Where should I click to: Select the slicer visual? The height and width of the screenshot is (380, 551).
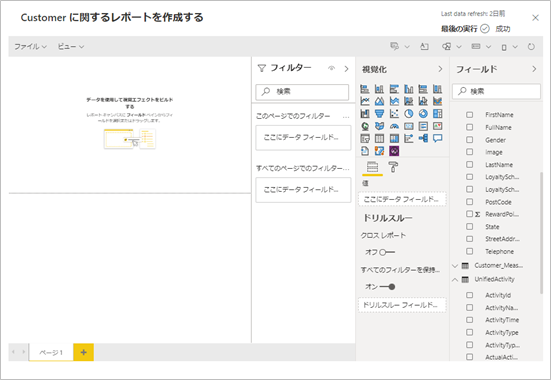[365, 139]
